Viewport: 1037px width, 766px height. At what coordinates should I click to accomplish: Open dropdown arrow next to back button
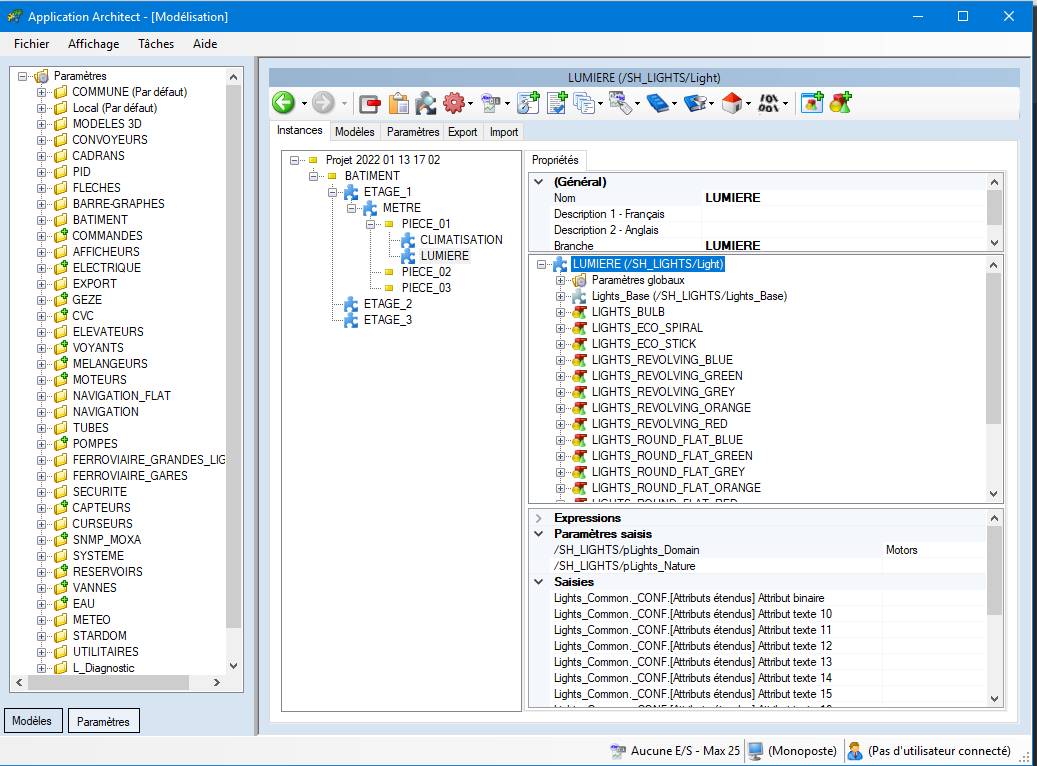(304, 104)
